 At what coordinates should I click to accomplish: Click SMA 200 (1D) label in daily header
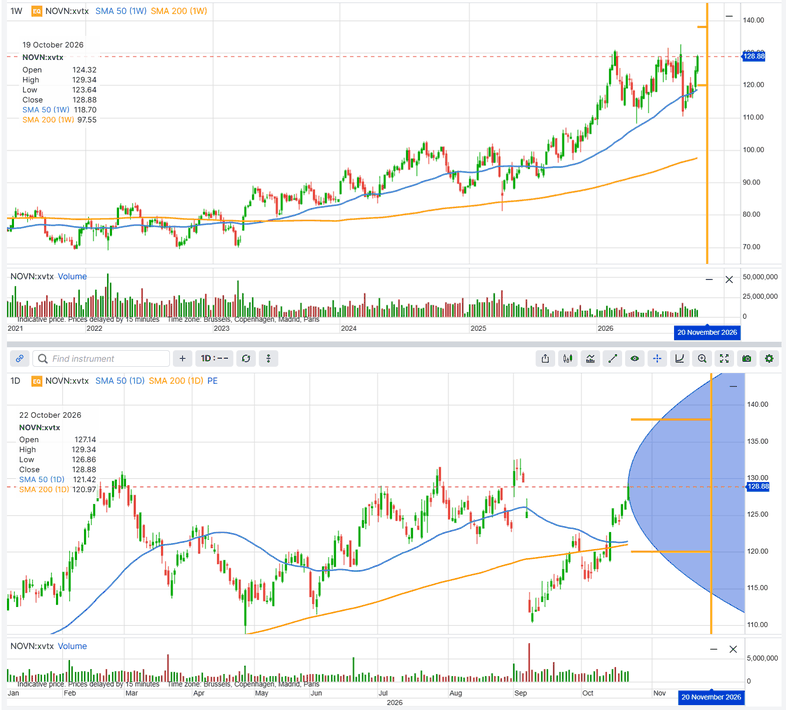[x=176, y=381]
